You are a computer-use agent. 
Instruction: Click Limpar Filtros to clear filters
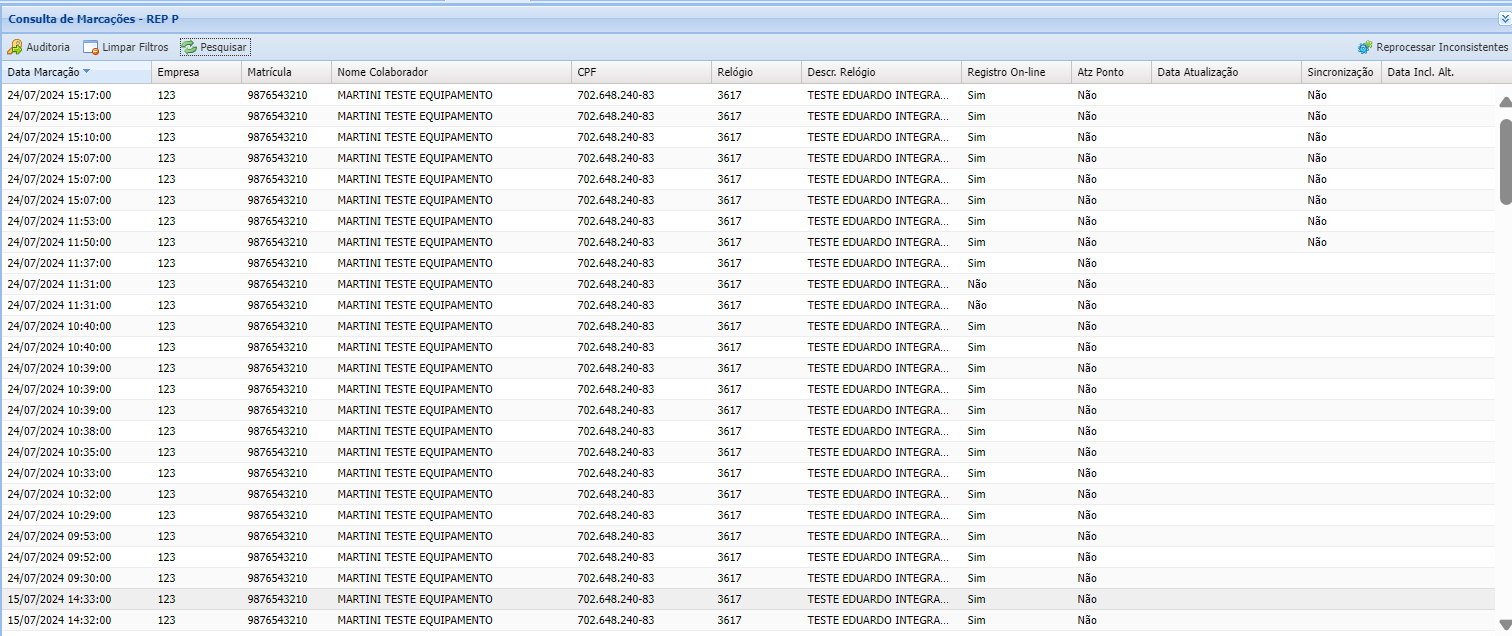[x=126, y=47]
